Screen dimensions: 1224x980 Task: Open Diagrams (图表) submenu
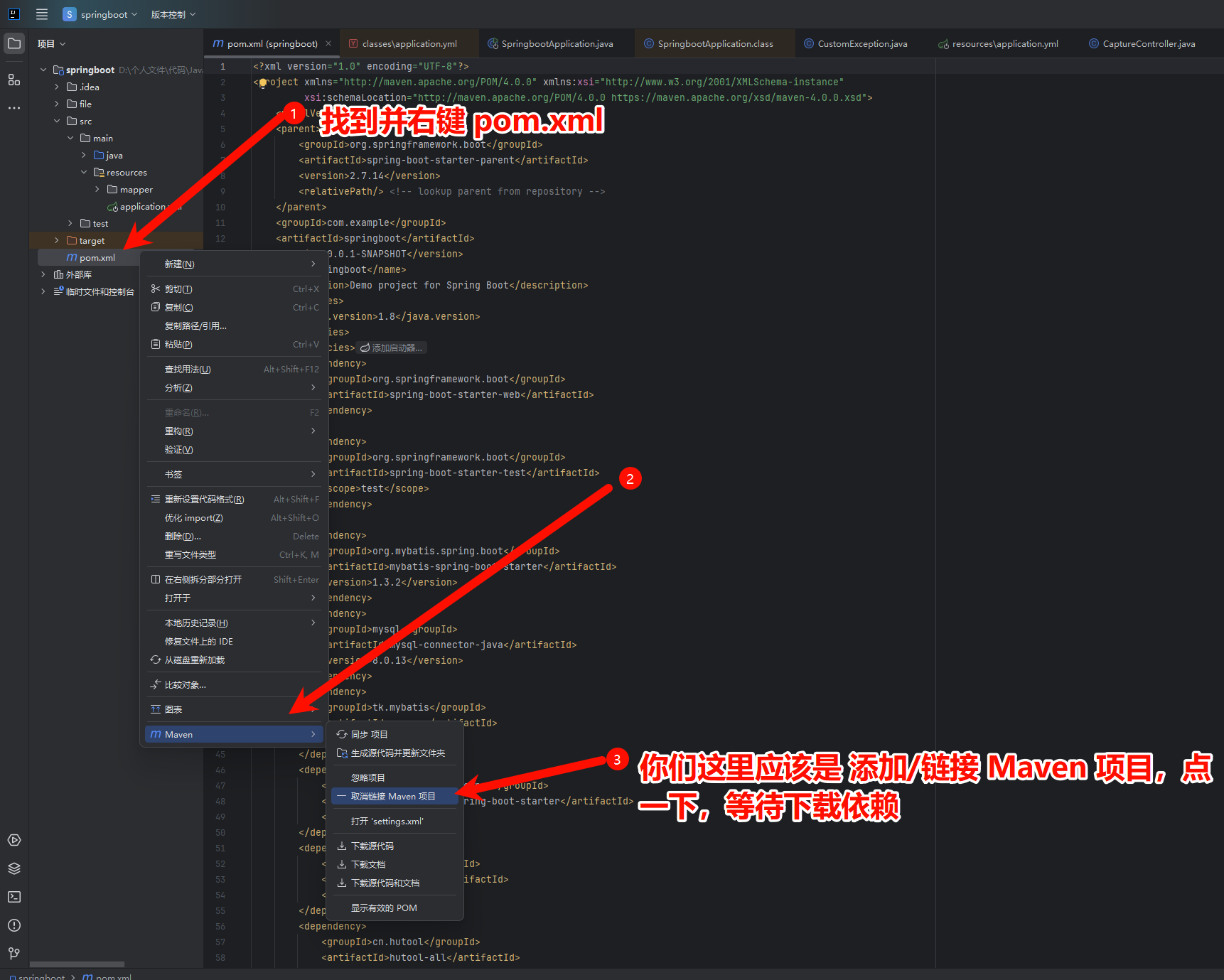pyautogui.click(x=235, y=709)
